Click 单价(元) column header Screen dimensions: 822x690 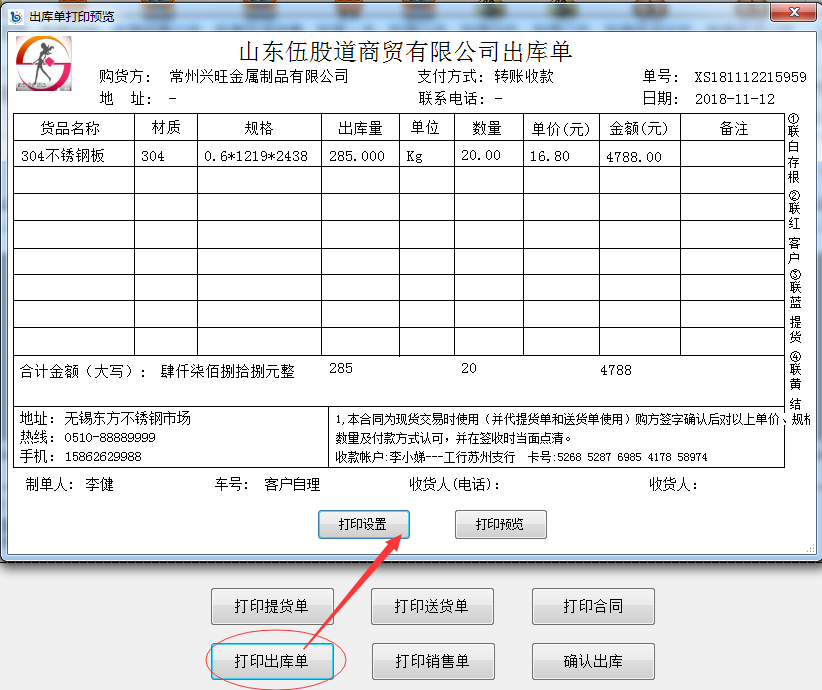pos(561,127)
